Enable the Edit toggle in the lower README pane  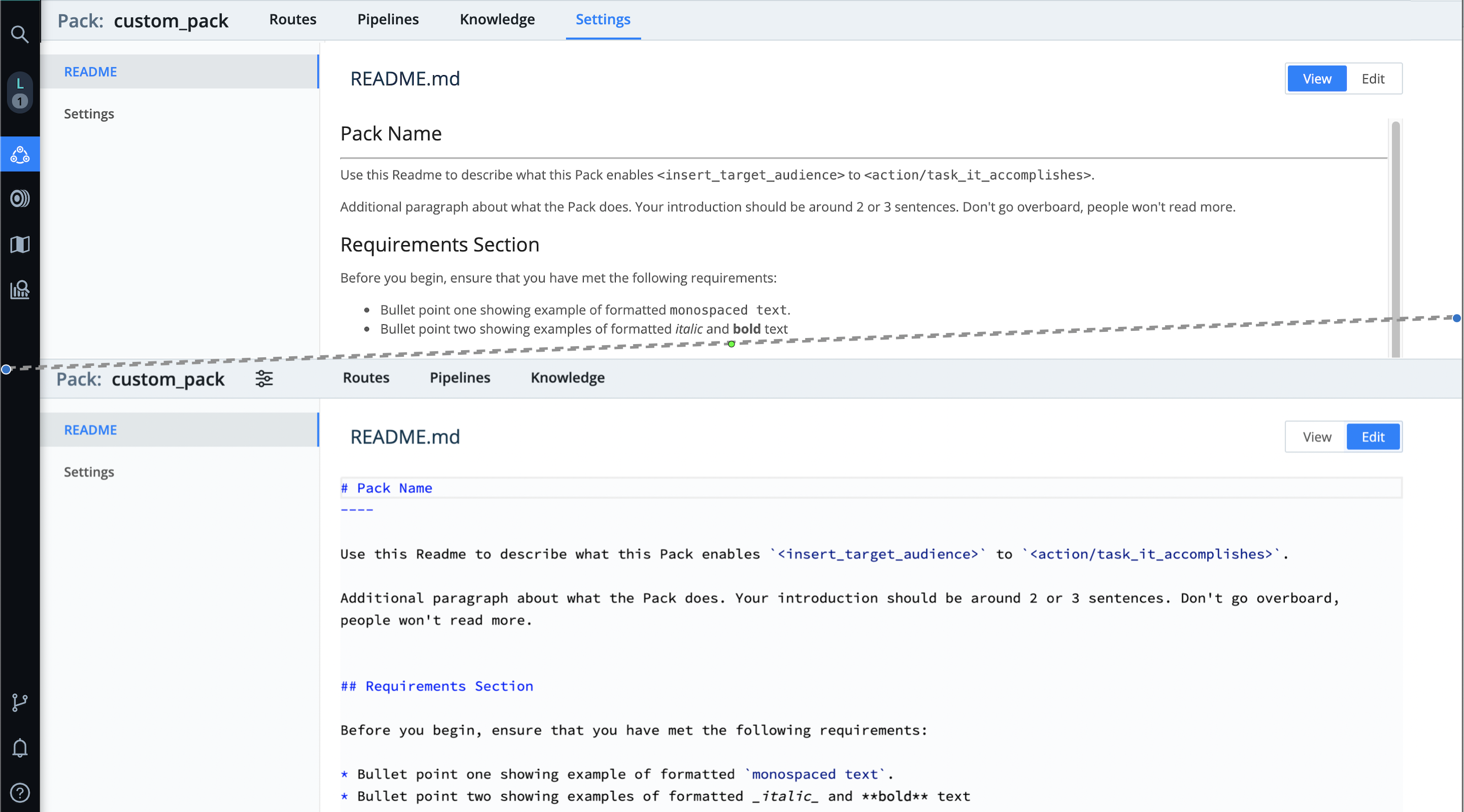pos(1373,436)
